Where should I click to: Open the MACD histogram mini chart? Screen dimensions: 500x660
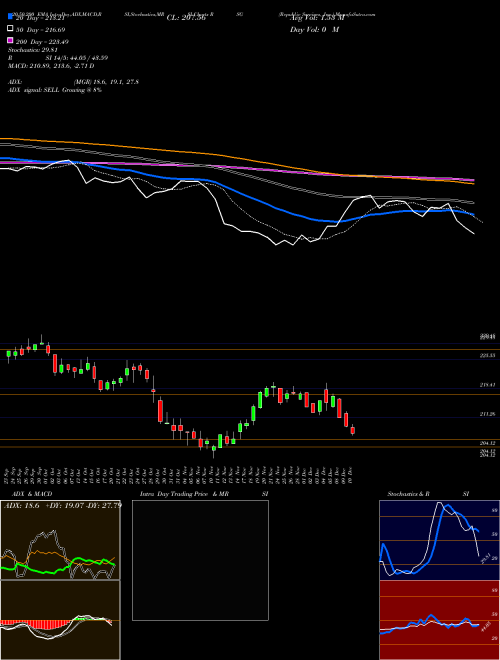coord(60,620)
